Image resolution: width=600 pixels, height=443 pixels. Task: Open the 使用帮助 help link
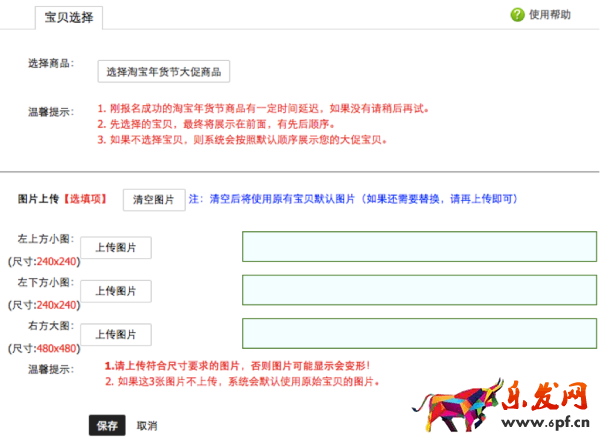[x=550, y=15]
